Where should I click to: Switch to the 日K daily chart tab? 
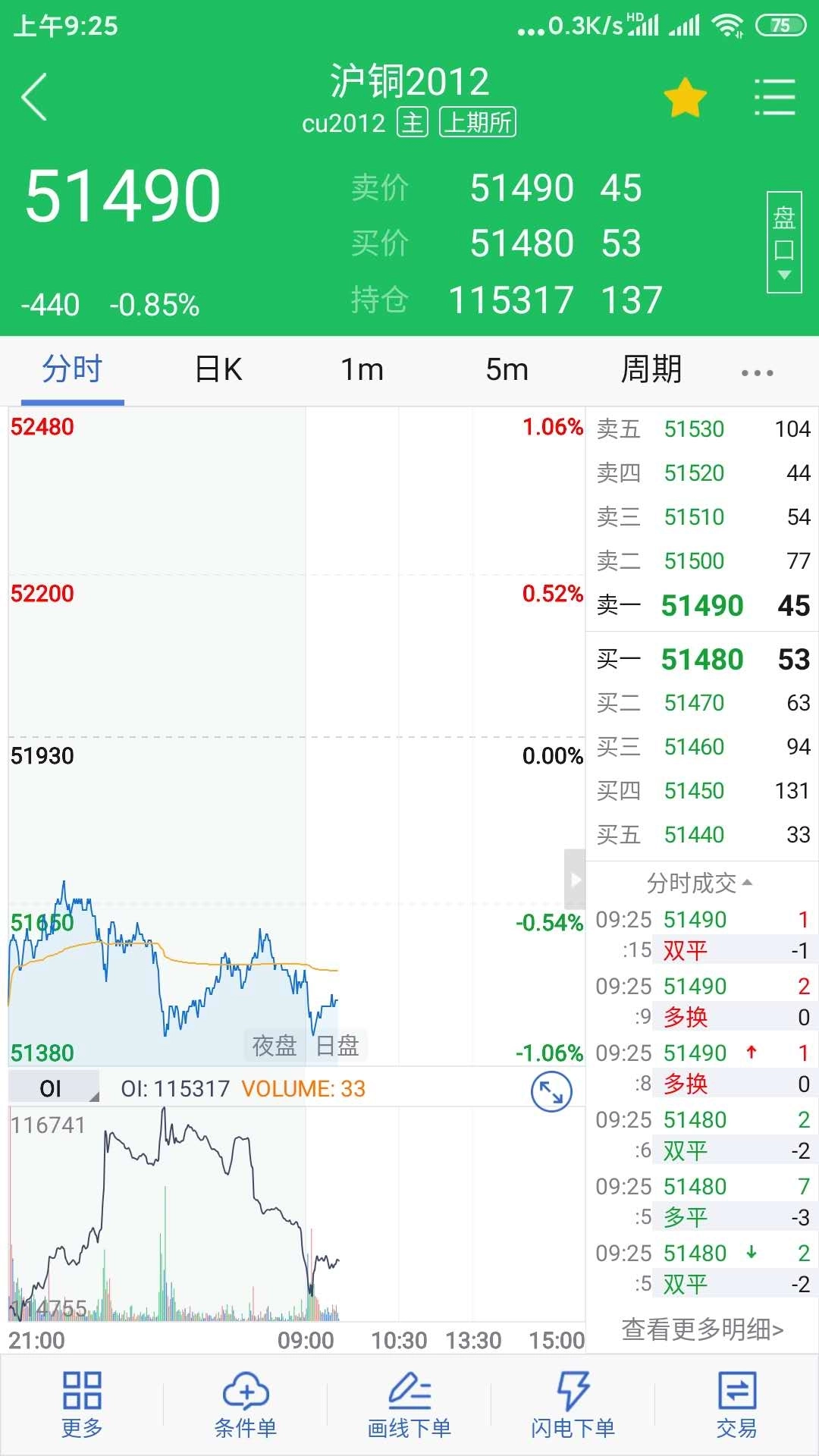[x=218, y=369]
